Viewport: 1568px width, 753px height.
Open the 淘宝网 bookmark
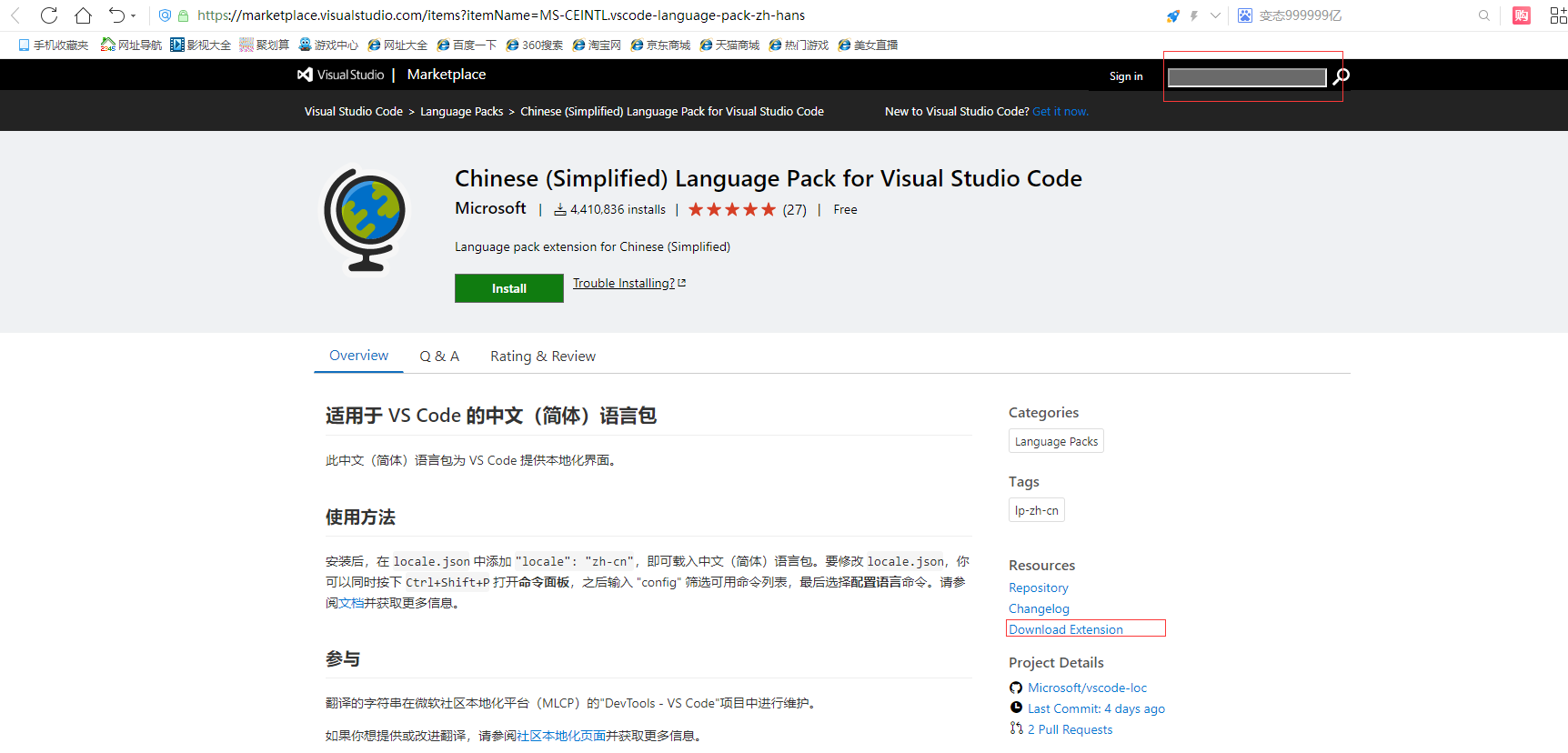point(597,45)
